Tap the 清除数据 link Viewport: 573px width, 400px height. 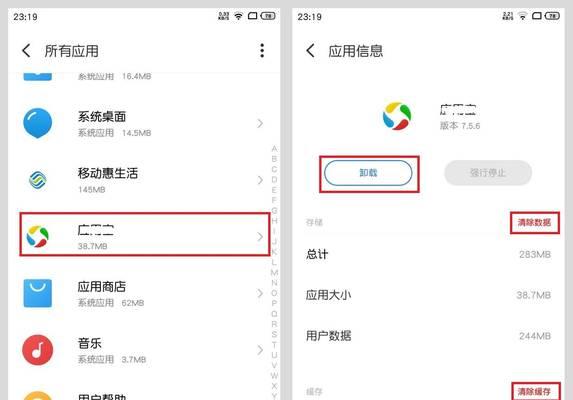pos(534,222)
